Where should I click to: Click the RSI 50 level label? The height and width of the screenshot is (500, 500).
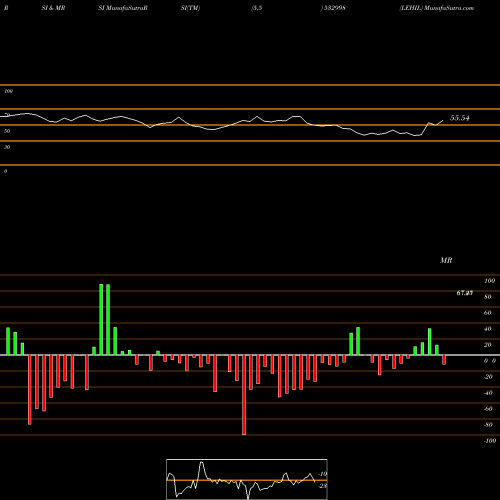click(7, 131)
